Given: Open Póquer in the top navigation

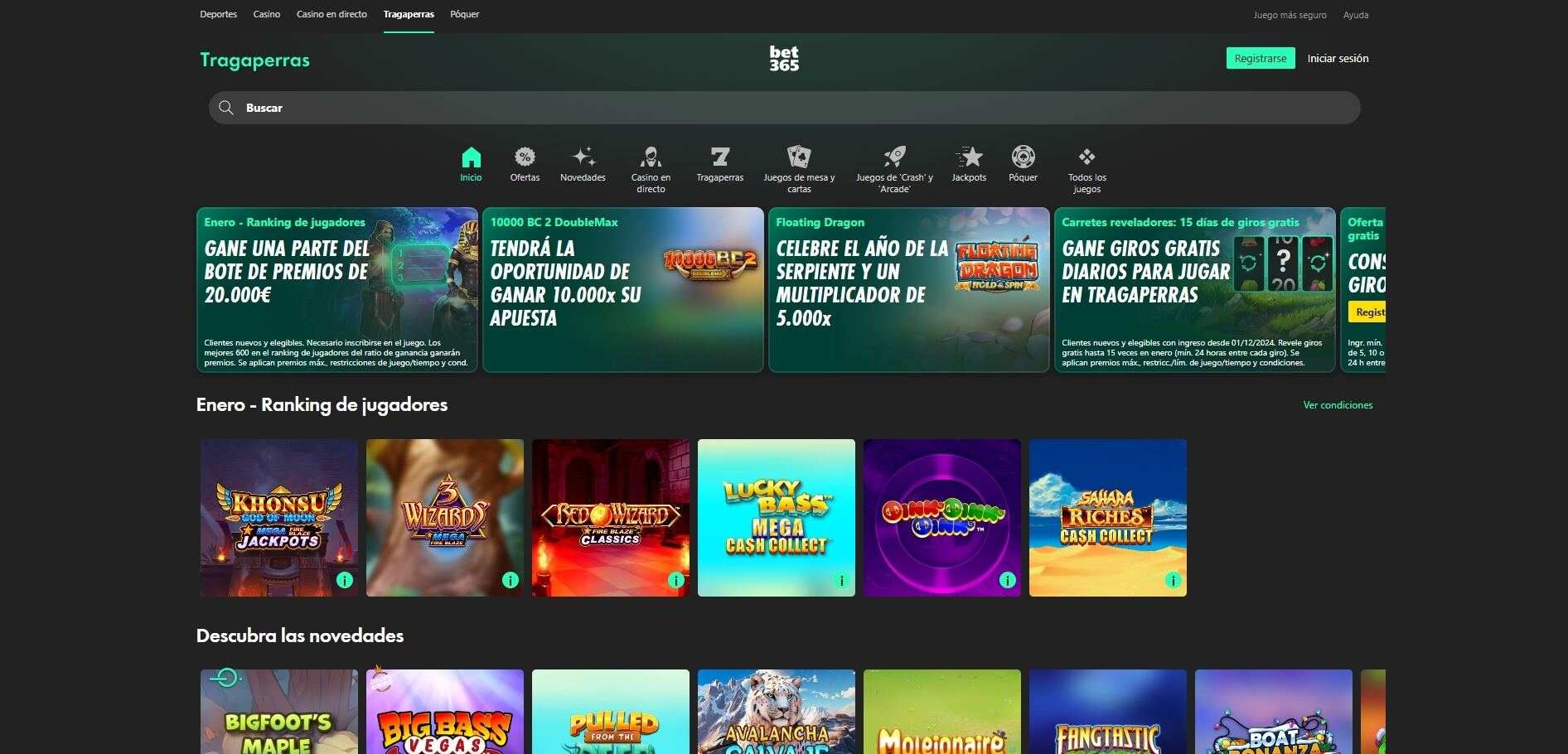Looking at the screenshot, I should 465,14.
